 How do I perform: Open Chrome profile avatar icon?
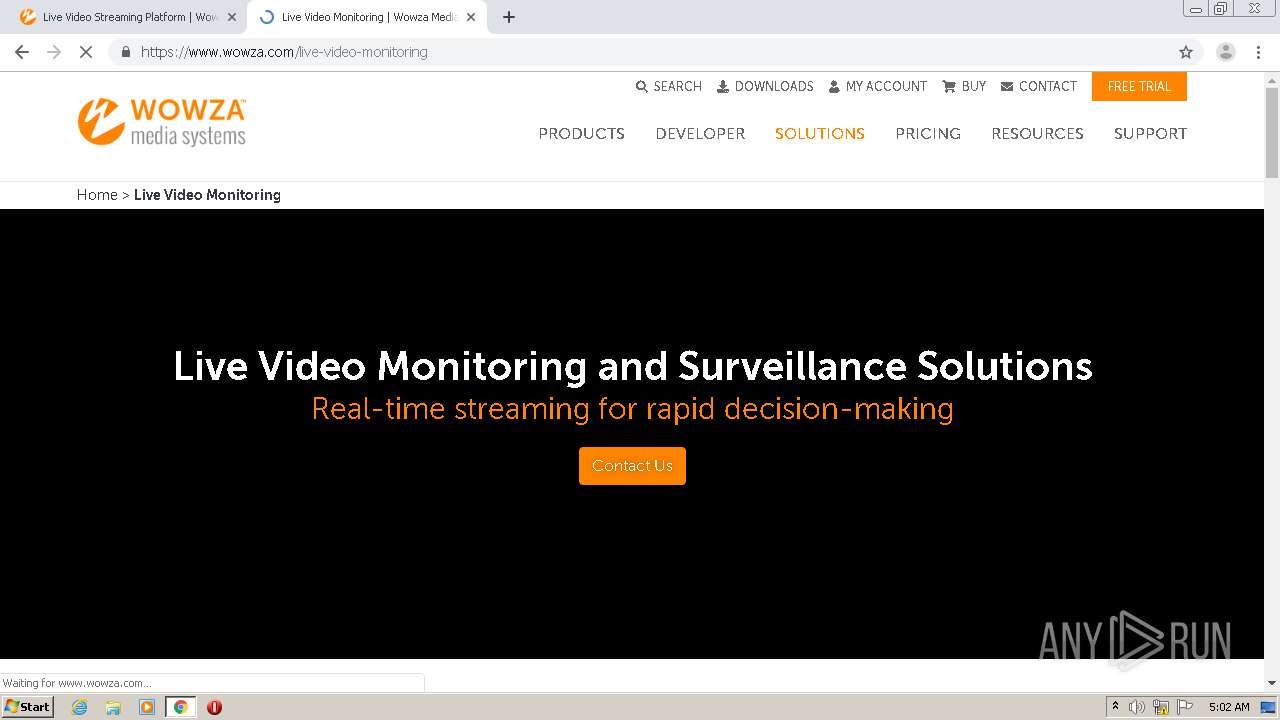[x=1226, y=52]
